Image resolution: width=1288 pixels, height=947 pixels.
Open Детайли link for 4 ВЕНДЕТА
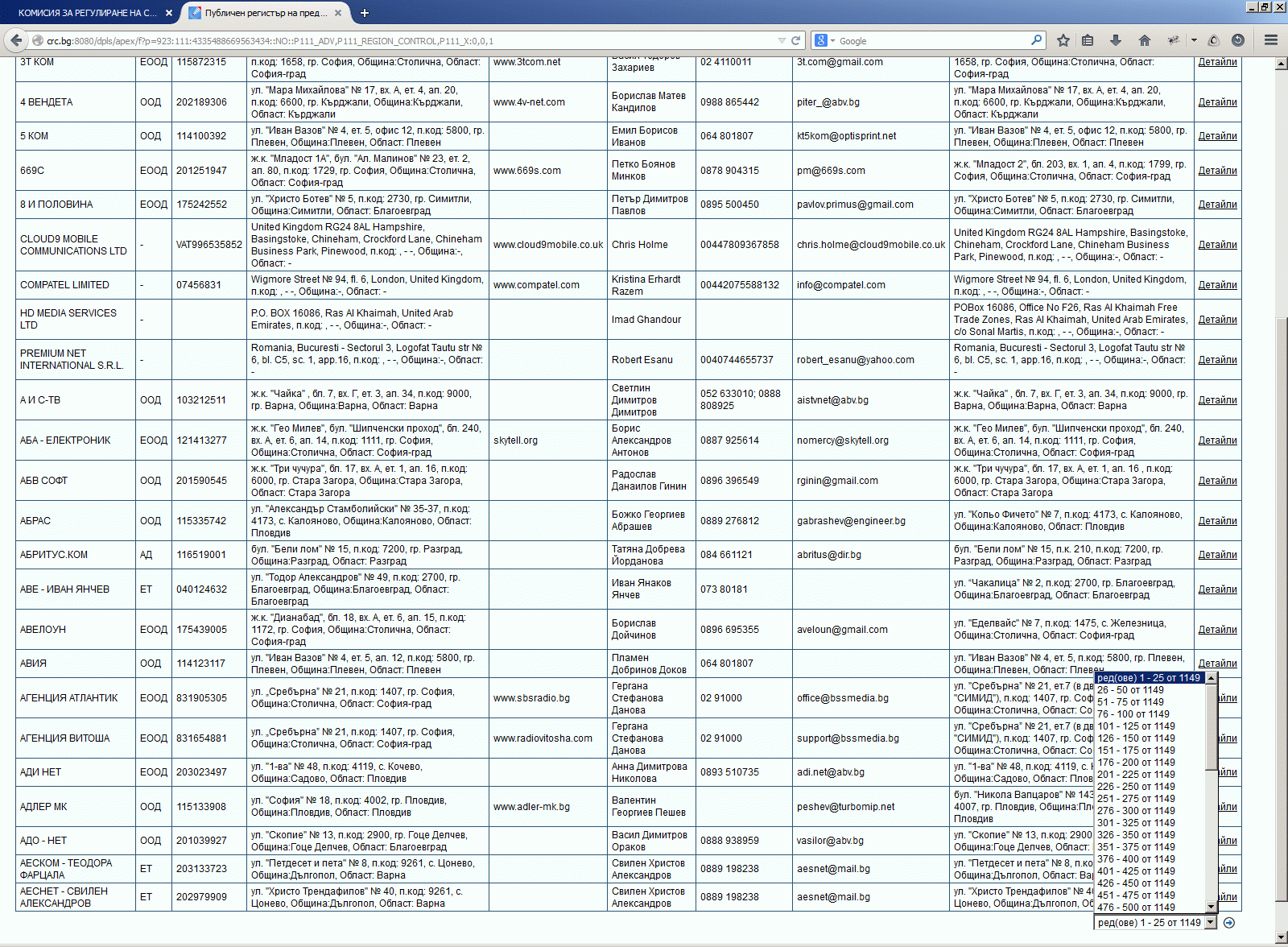[1217, 102]
